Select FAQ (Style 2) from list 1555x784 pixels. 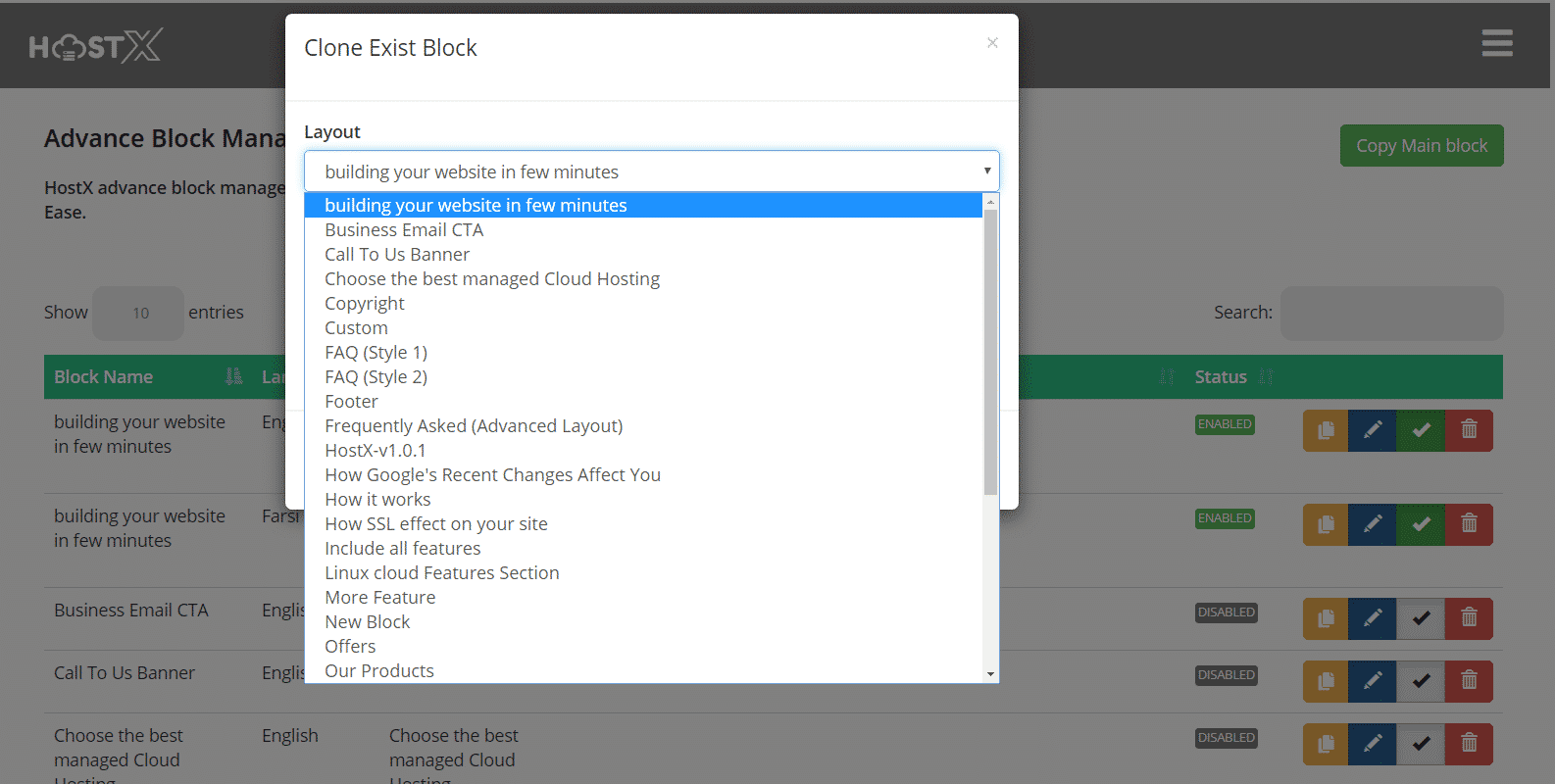click(376, 377)
